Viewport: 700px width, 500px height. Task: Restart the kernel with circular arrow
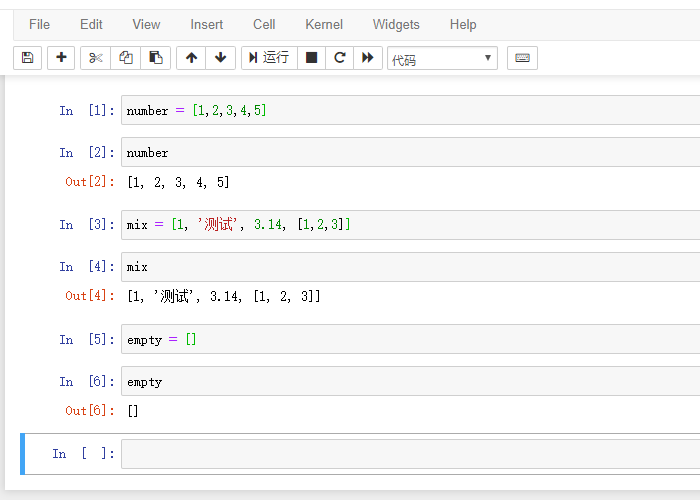click(340, 58)
